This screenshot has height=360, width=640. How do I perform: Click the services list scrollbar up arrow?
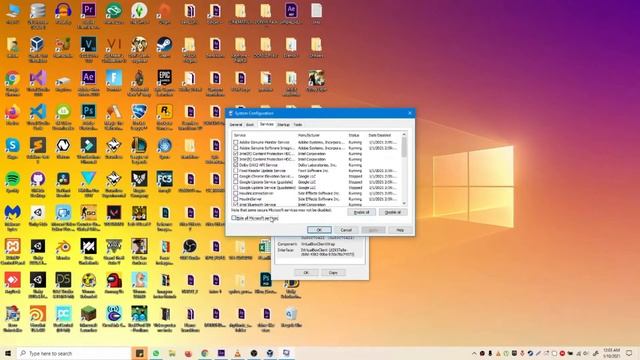pos(404,134)
